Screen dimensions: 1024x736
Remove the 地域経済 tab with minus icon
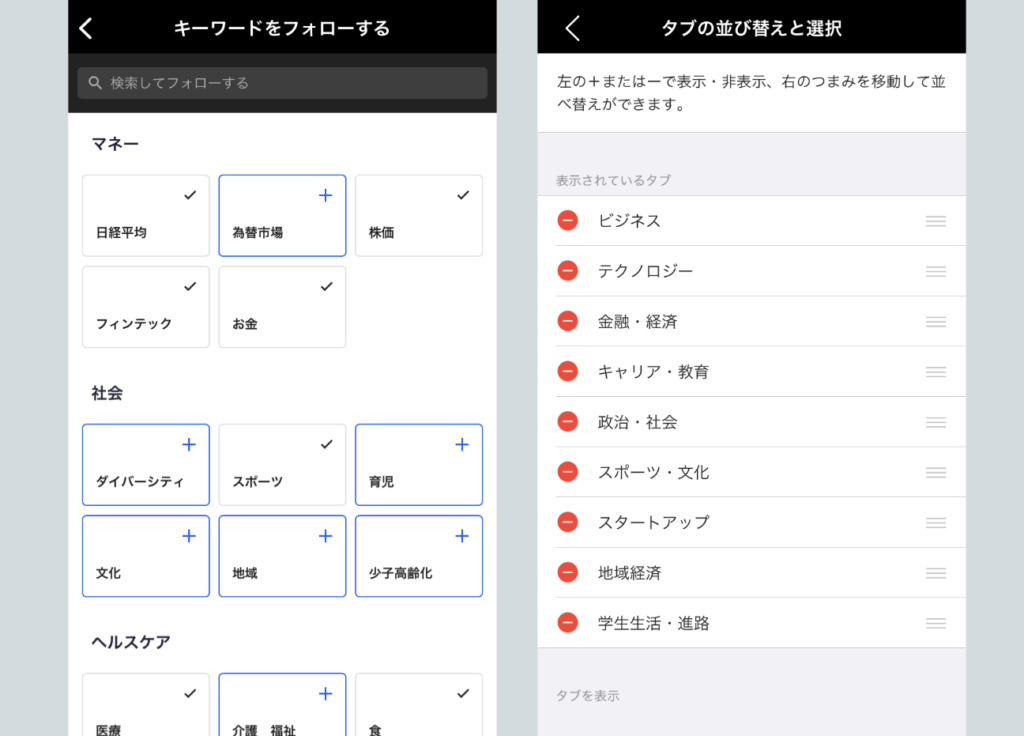pyautogui.click(x=568, y=573)
